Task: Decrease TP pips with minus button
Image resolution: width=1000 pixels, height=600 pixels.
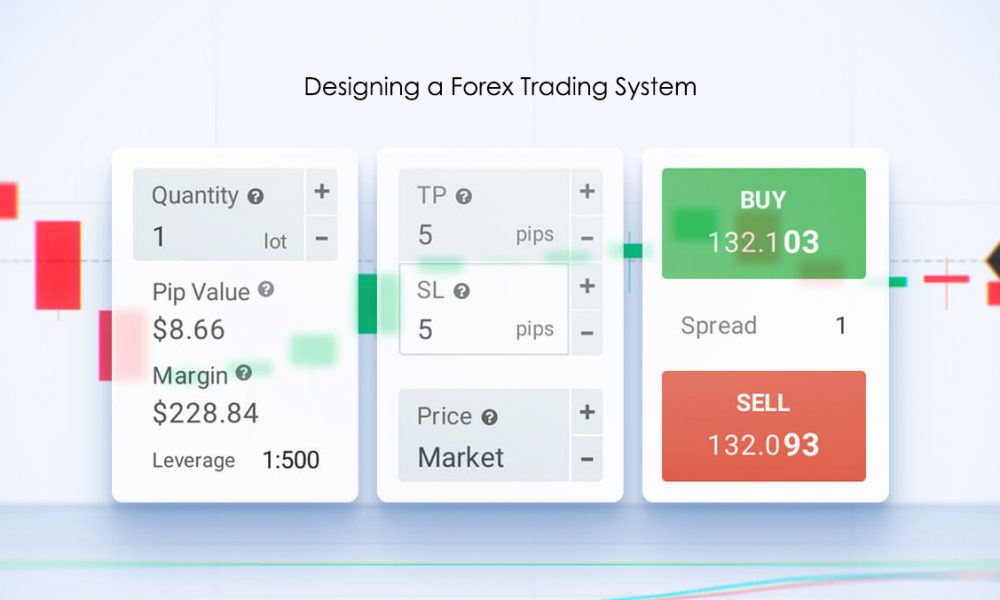Action: [587, 239]
